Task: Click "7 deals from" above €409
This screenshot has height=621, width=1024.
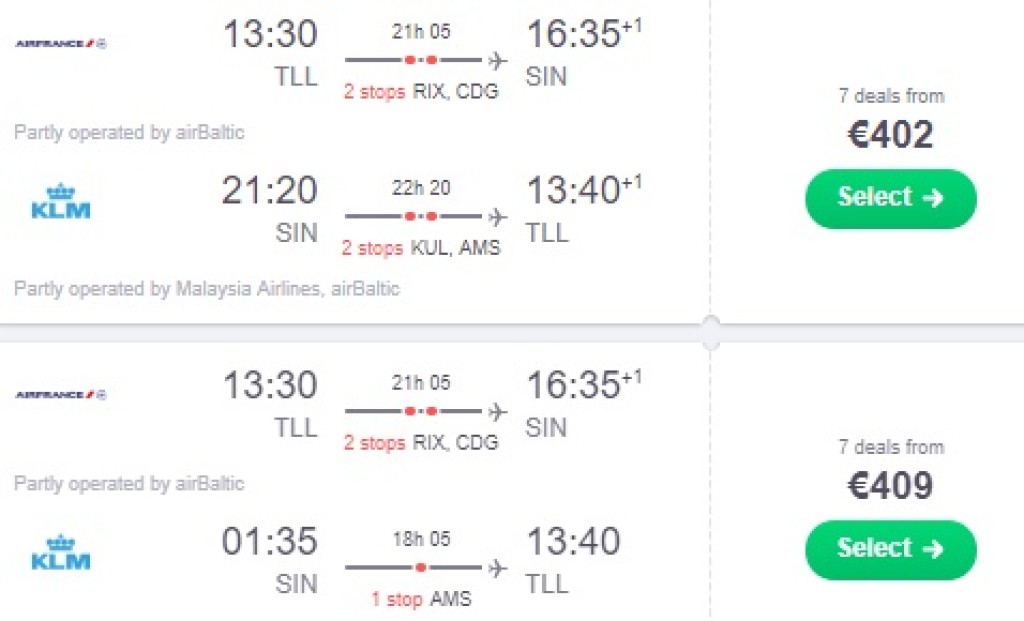Action: click(x=890, y=447)
